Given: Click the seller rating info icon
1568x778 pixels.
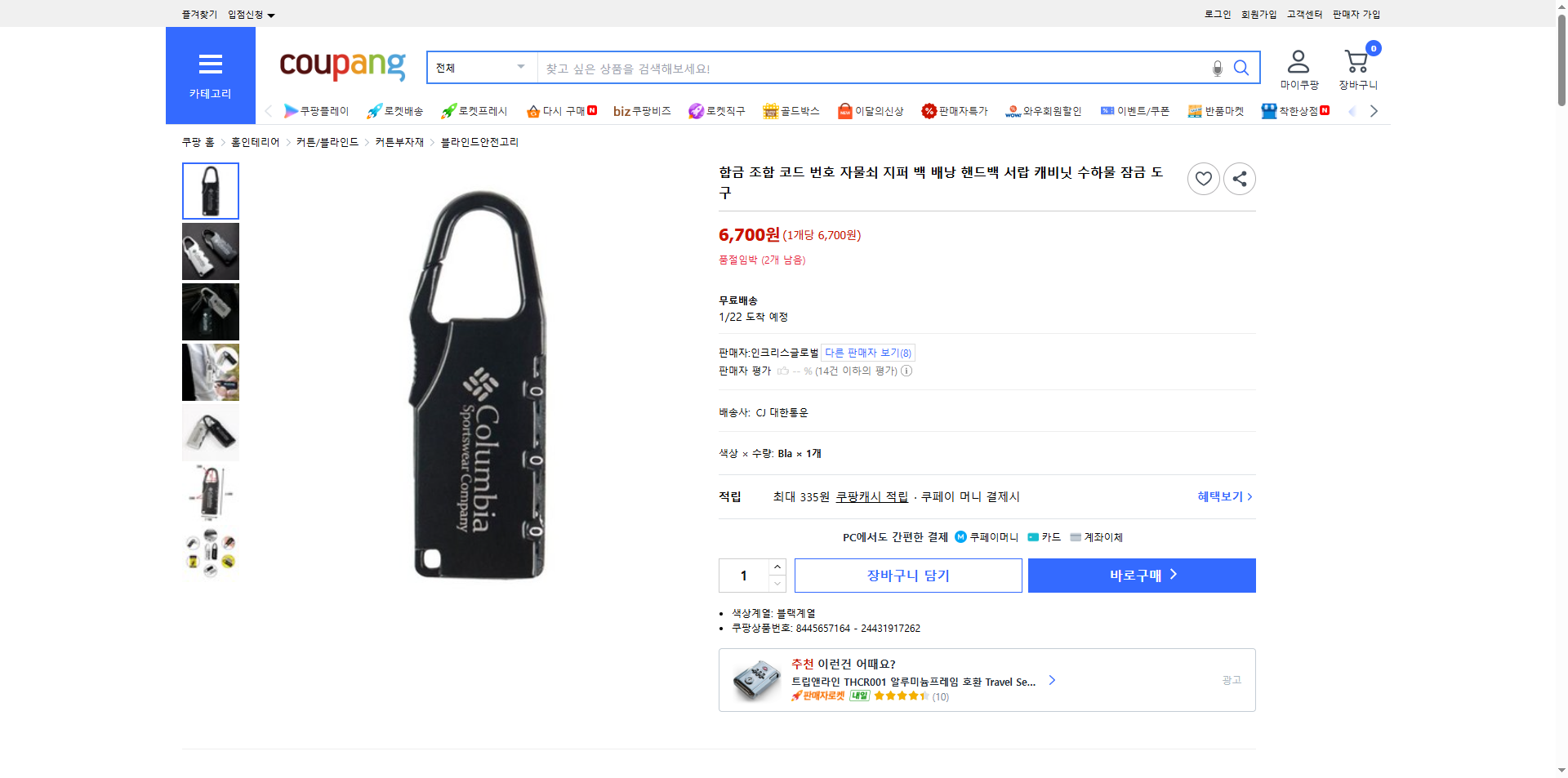Looking at the screenshot, I should pyautogui.click(x=906, y=371).
